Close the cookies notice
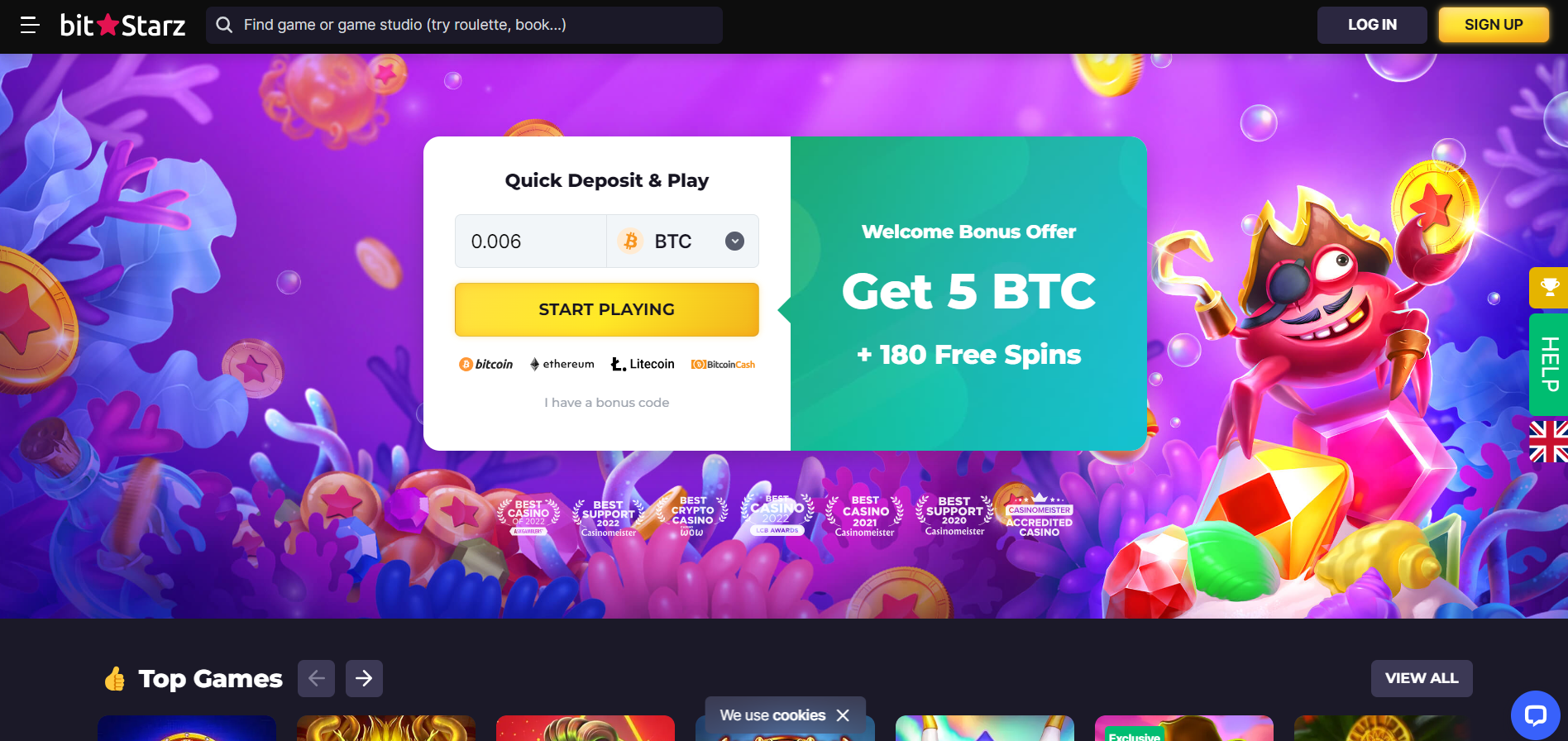 click(843, 715)
